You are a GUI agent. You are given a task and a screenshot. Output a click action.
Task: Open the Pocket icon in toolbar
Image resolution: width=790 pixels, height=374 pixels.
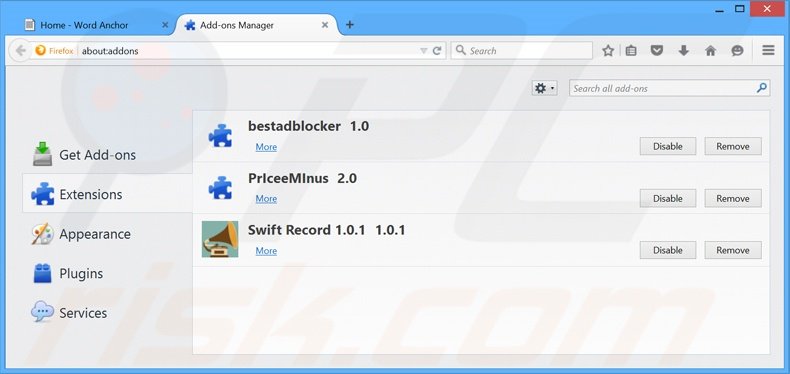click(x=656, y=50)
